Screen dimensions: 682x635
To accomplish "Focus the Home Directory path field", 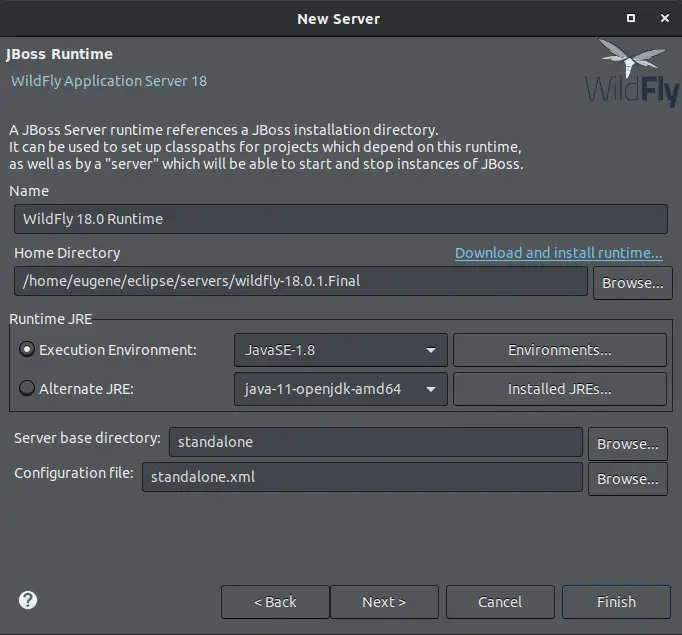I will click(x=301, y=281).
